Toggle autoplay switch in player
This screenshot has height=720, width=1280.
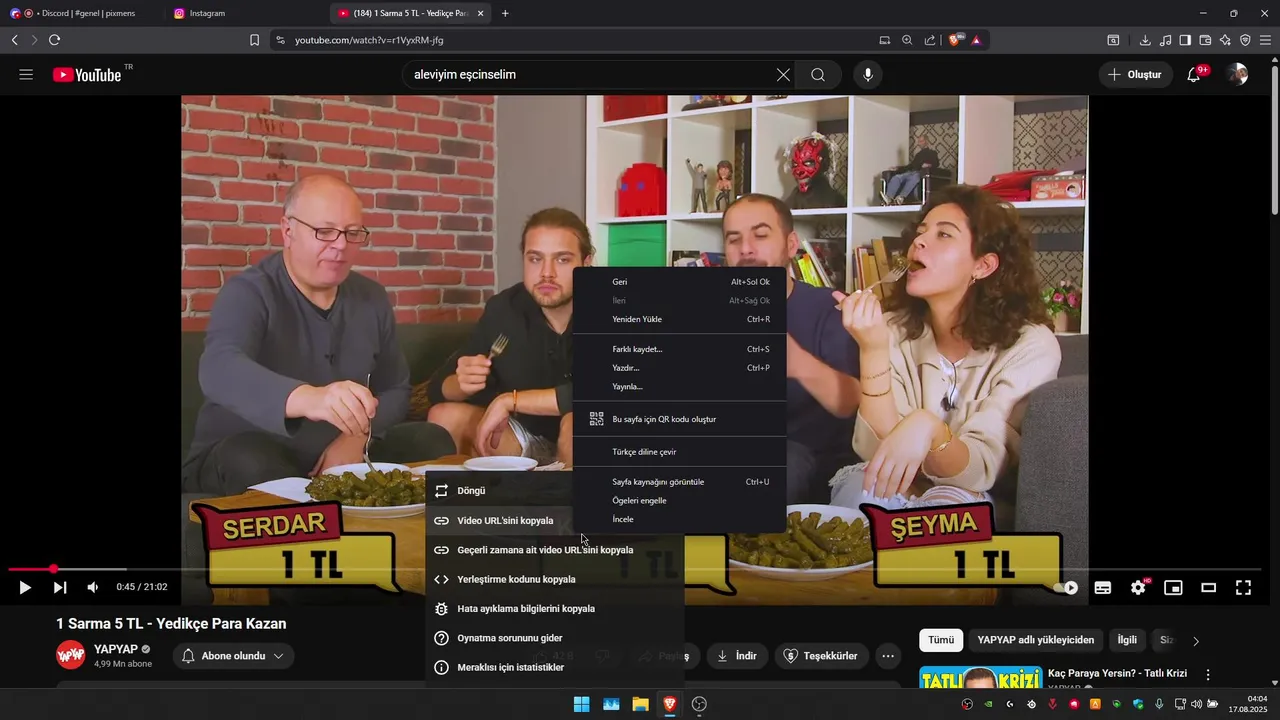point(1066,588)
